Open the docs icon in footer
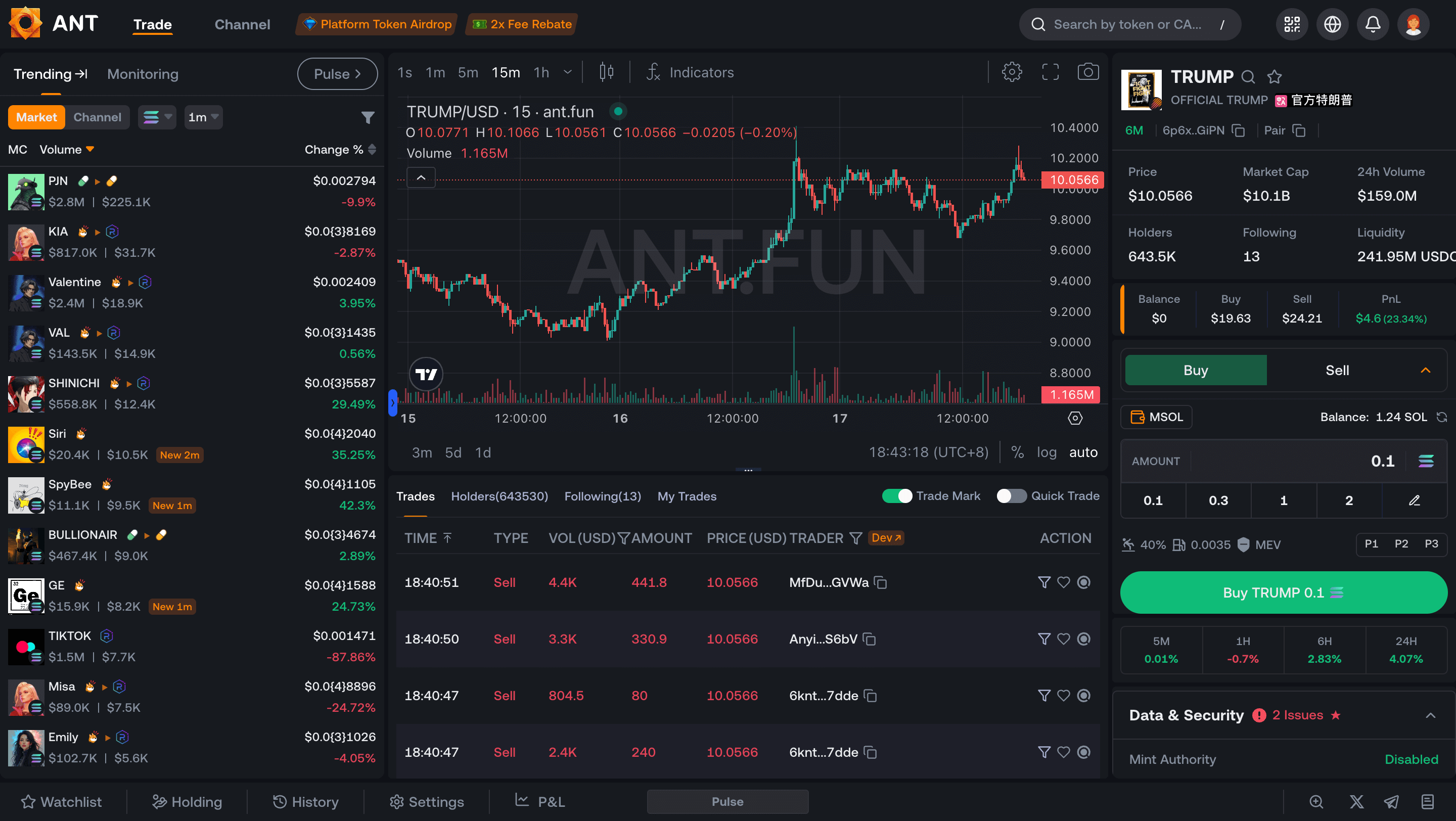This screenshot has width=1456, height=821. pyautogui.click(x=1428, y=802)
